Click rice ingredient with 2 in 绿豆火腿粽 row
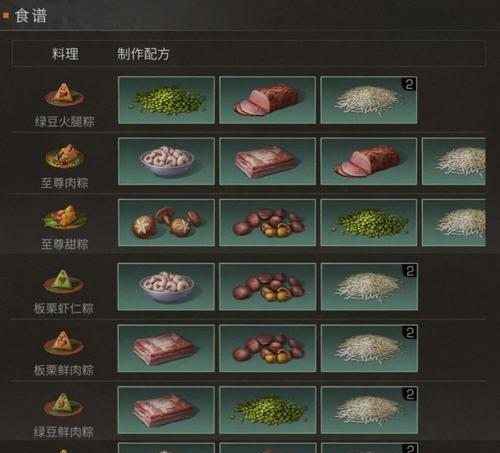The height and width of the screenshot is (453, 500). 369,100
